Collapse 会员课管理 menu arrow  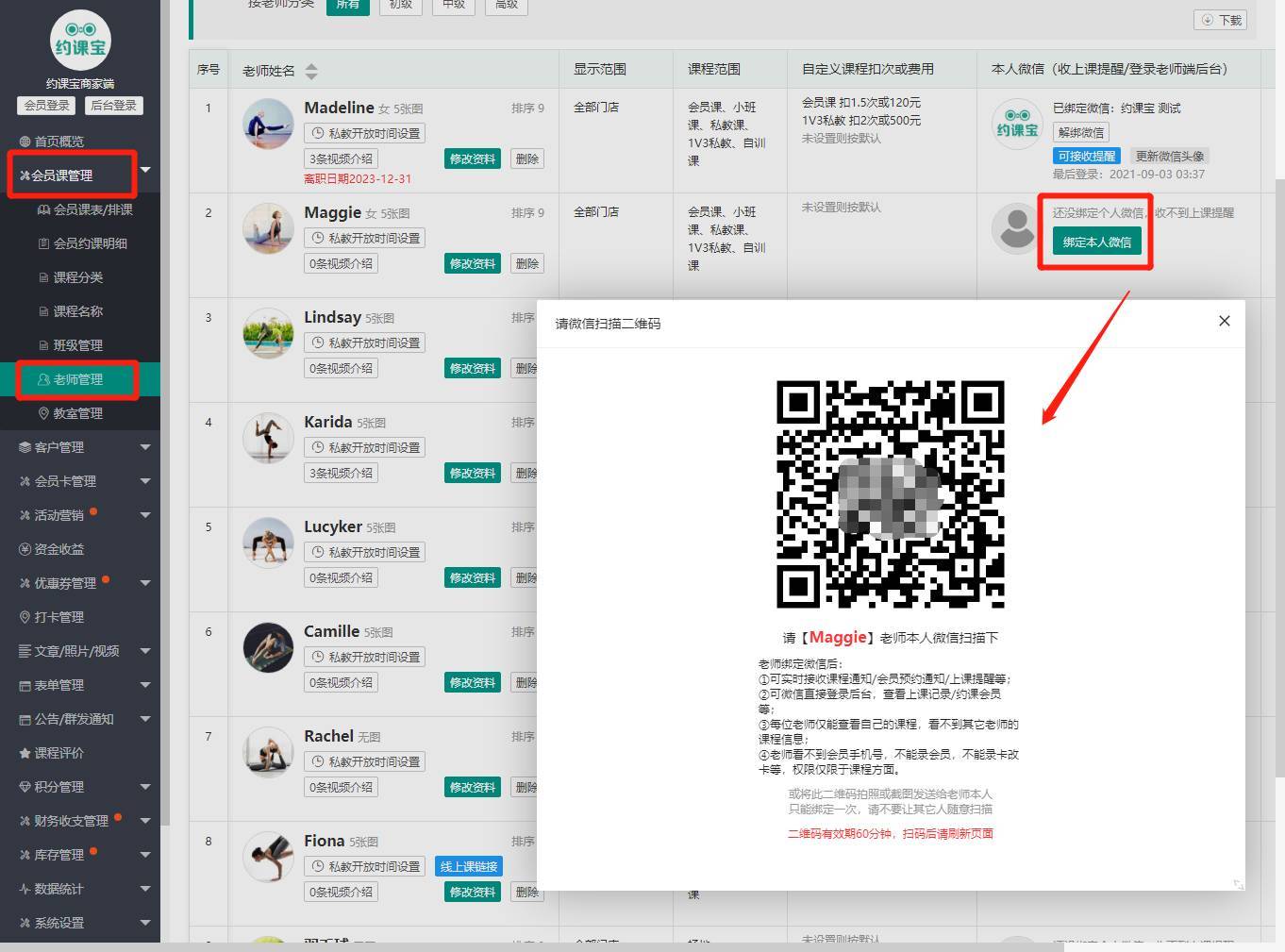pos(145,170)
